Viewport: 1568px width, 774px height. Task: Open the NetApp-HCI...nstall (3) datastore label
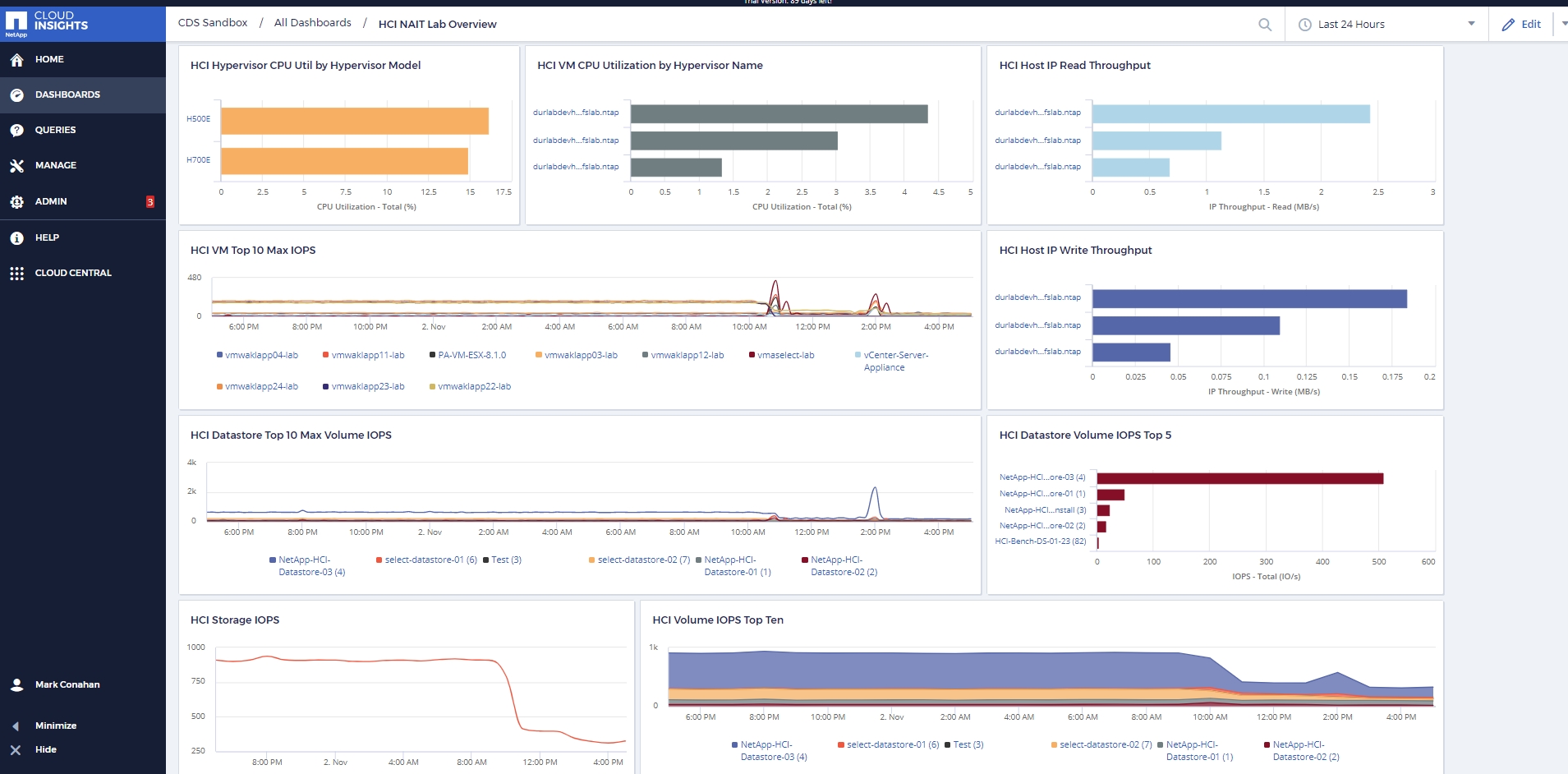pyautogui.click(x=1045, y=510)
